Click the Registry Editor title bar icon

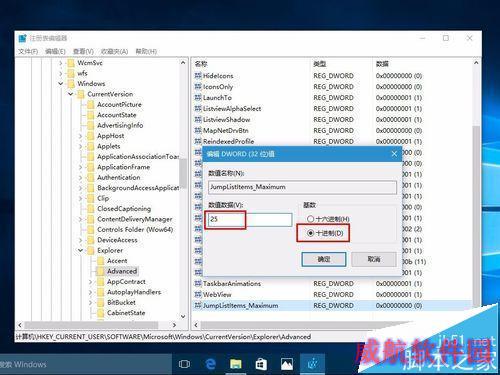coord(23,38)
